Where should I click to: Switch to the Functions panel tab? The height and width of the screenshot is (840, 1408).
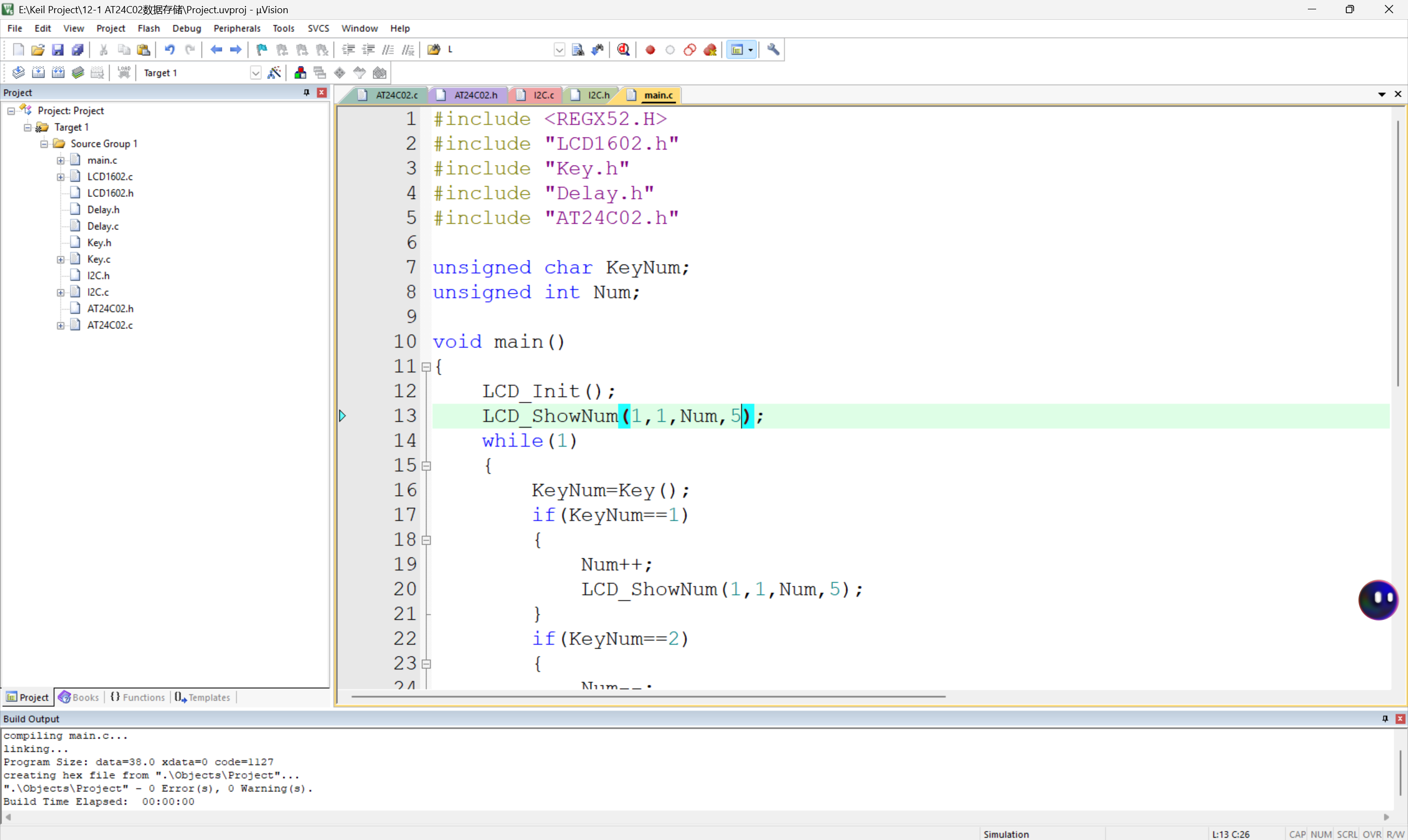coord(138,697)
